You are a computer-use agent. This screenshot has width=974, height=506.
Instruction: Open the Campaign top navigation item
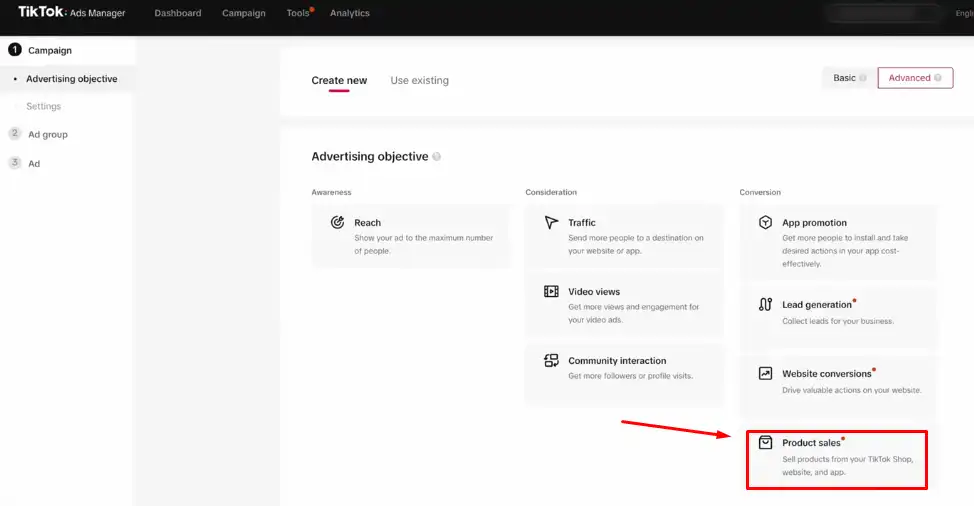(244, 13)
